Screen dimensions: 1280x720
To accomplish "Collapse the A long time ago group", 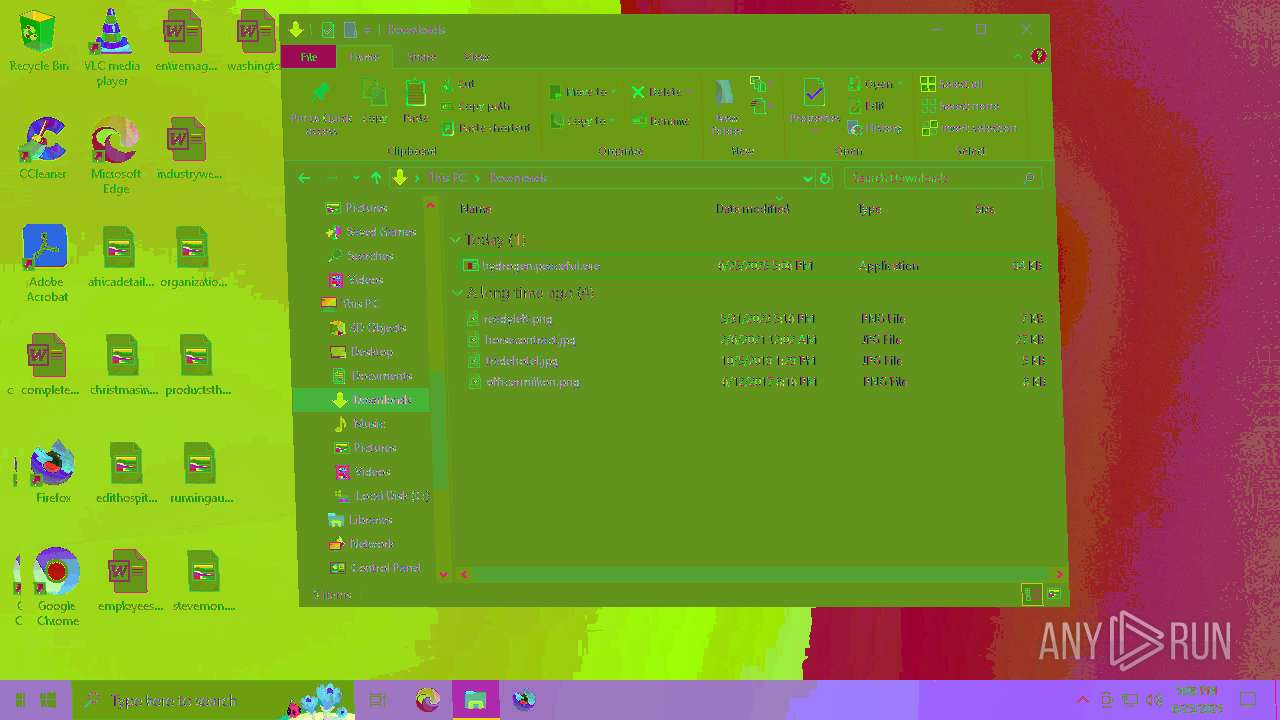I will click(457, 293).
